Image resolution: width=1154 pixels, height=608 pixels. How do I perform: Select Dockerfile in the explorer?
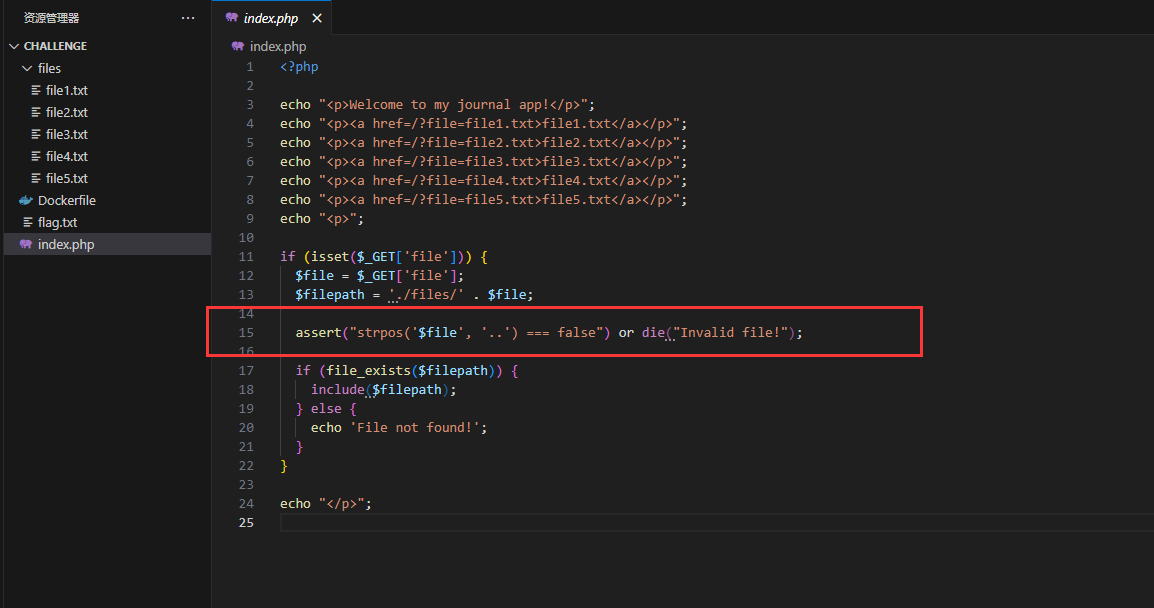pos(66,200)
